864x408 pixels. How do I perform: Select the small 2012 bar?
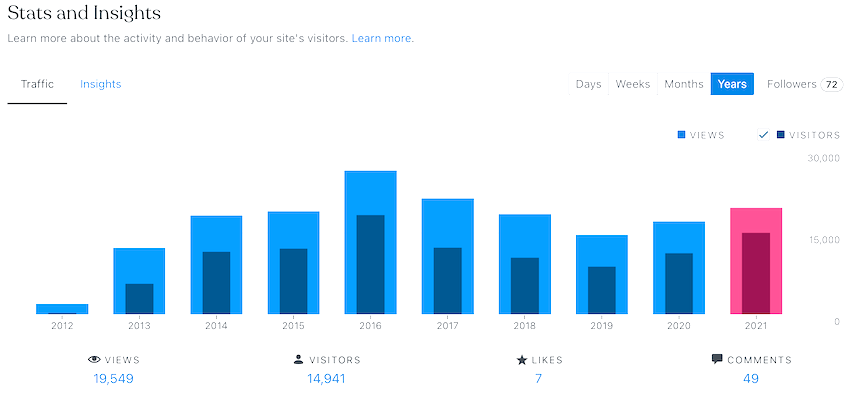click(62, 309)
